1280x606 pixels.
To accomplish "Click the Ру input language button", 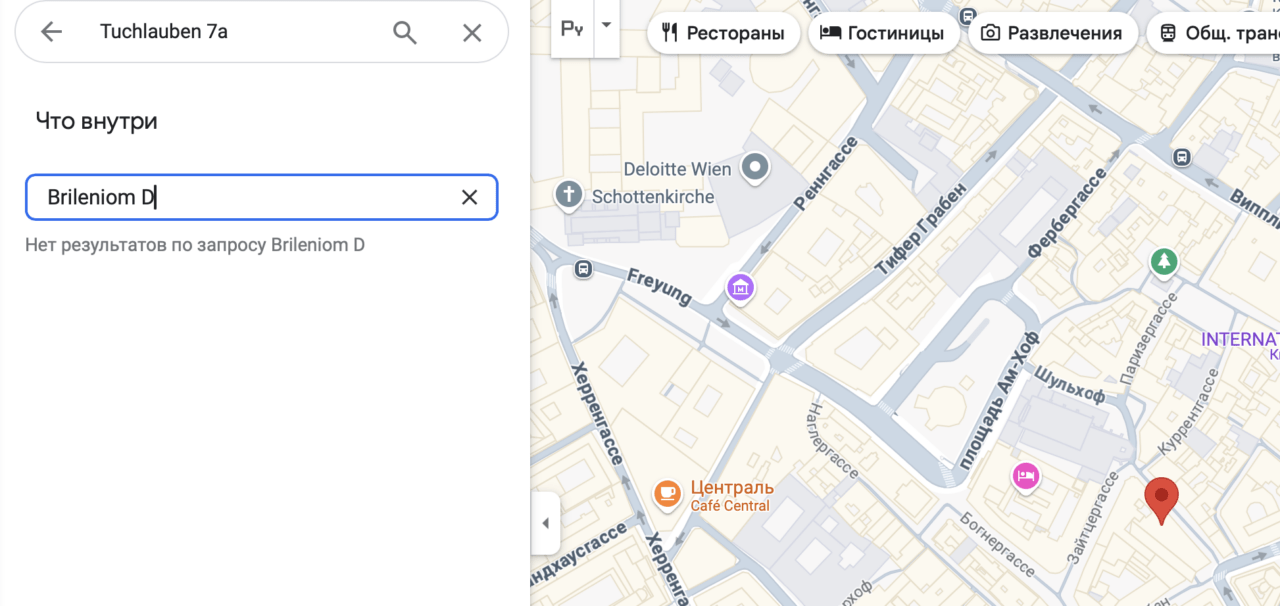I will point(572,27).
